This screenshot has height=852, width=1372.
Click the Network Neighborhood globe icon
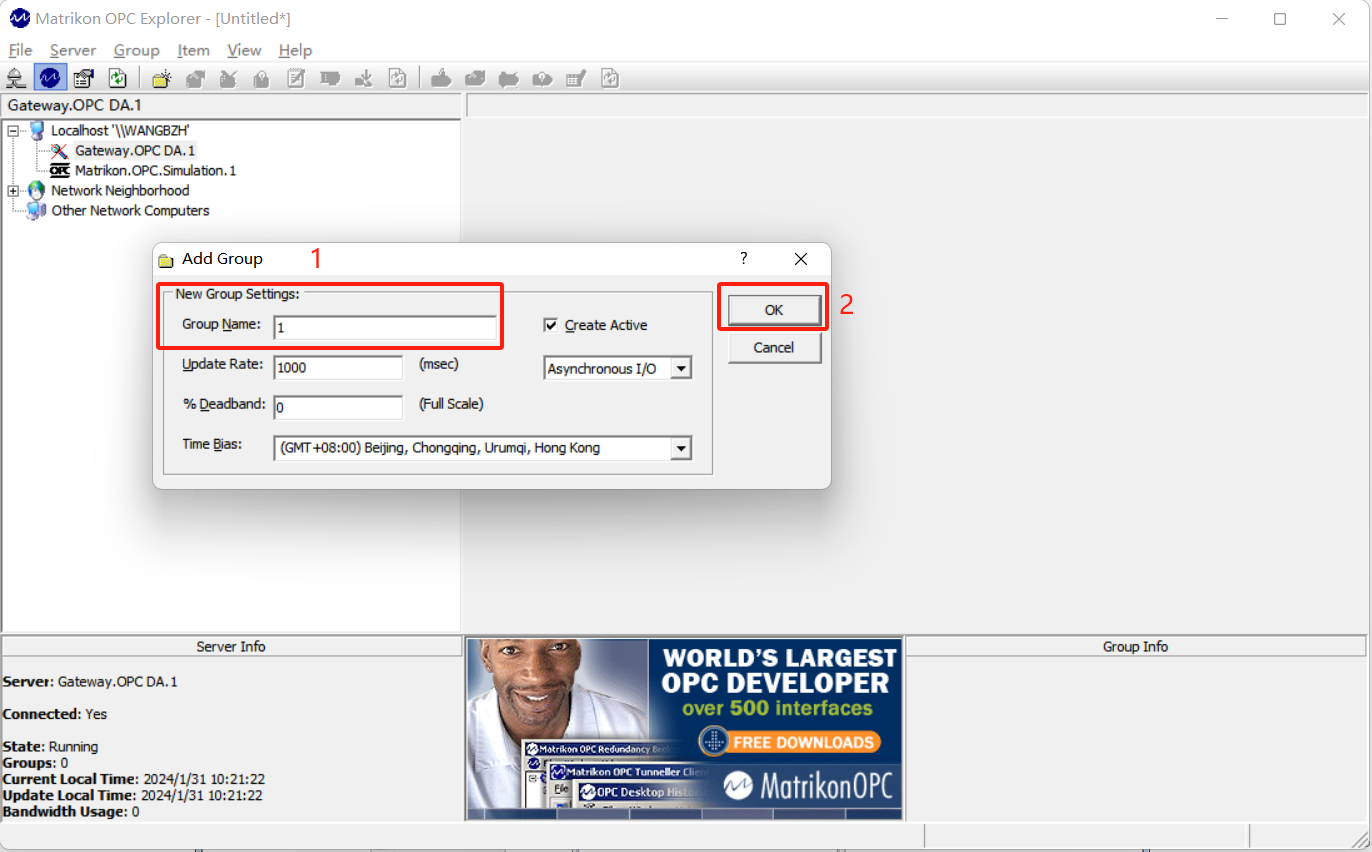(x=37, y=190)
